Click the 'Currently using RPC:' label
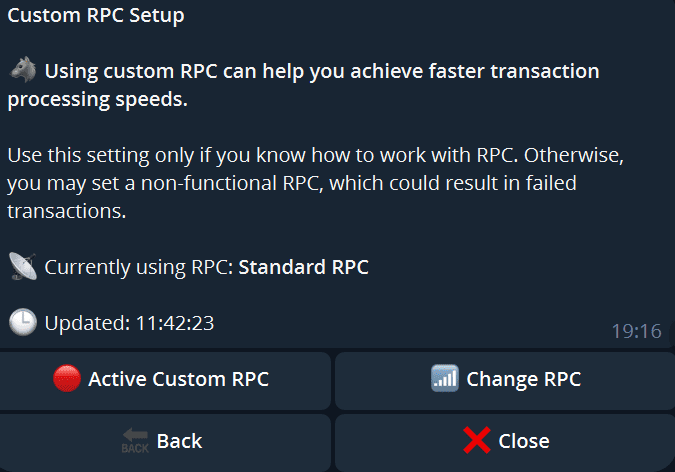The image size is (675, 472). tap(139, 267)
